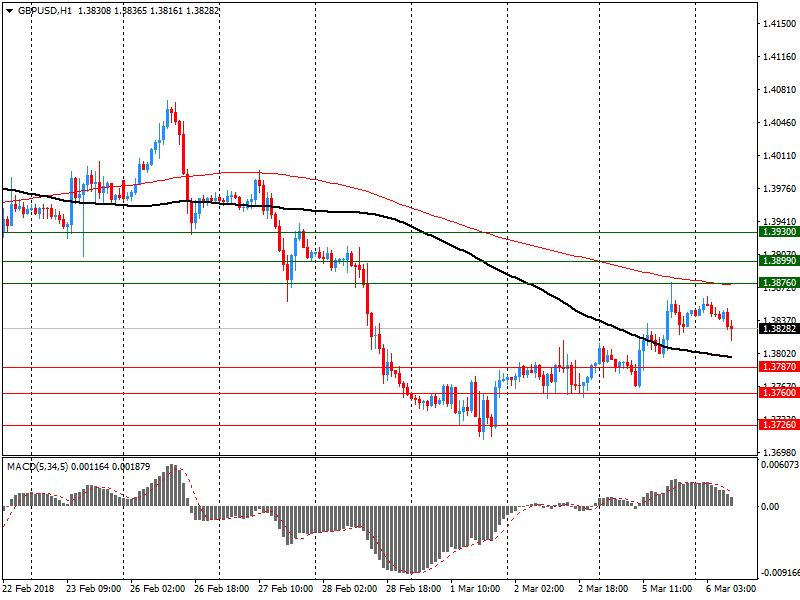Click the 1.40810 price scale value
Image resolution: width=800 pixels, height=600 pixels.
[x=779, y=90]
